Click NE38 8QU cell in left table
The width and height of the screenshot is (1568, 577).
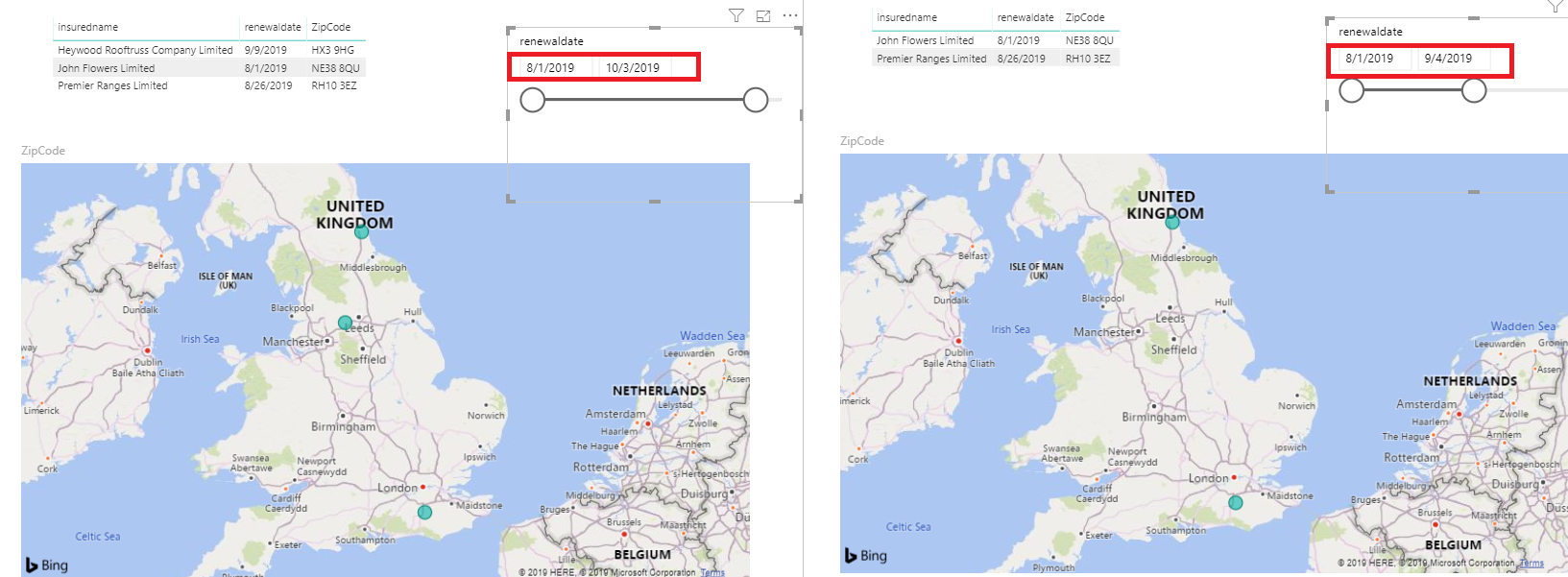tap(335, 68)
